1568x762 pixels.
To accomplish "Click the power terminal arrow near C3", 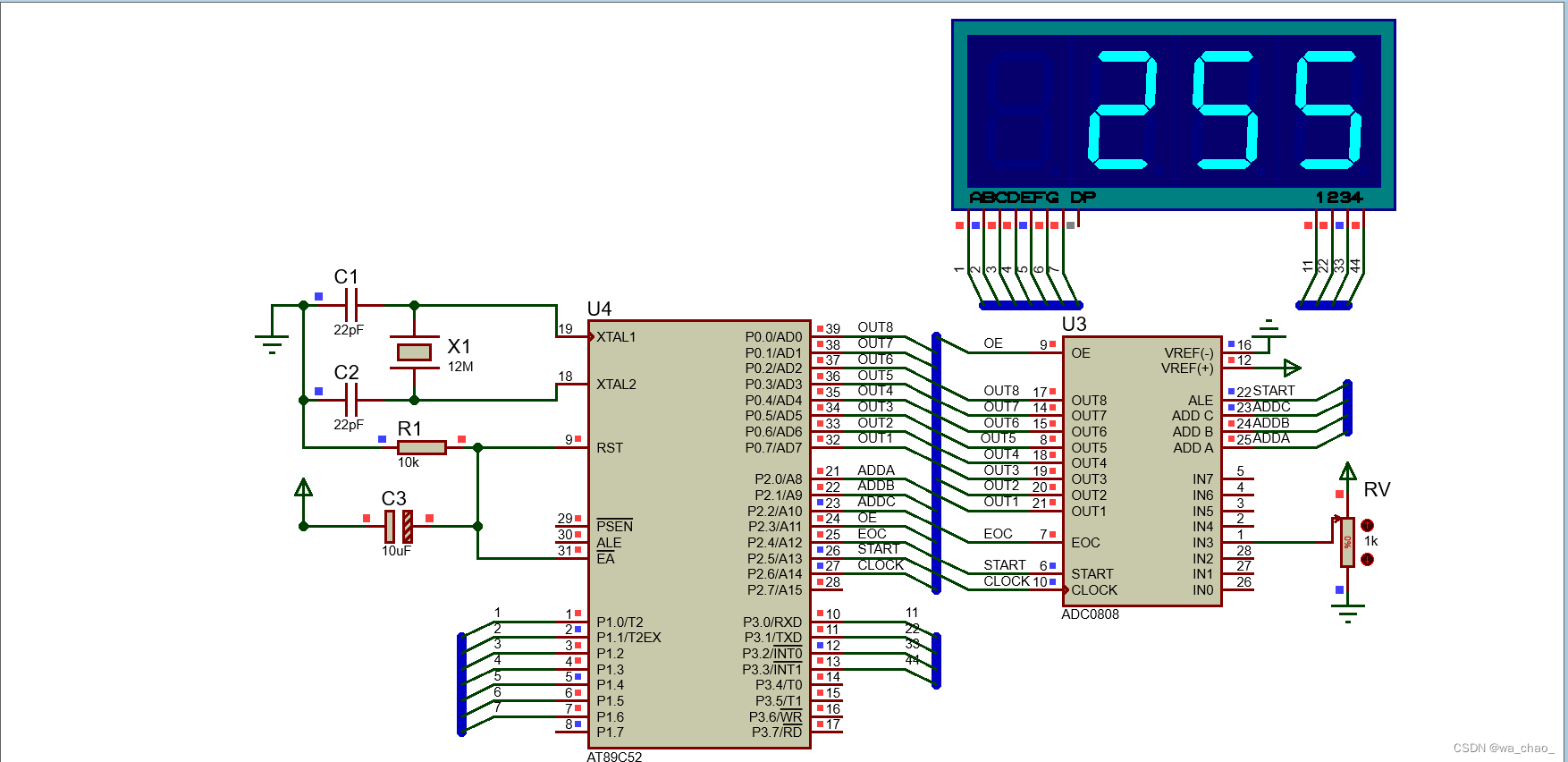I will tap(304, 487).
